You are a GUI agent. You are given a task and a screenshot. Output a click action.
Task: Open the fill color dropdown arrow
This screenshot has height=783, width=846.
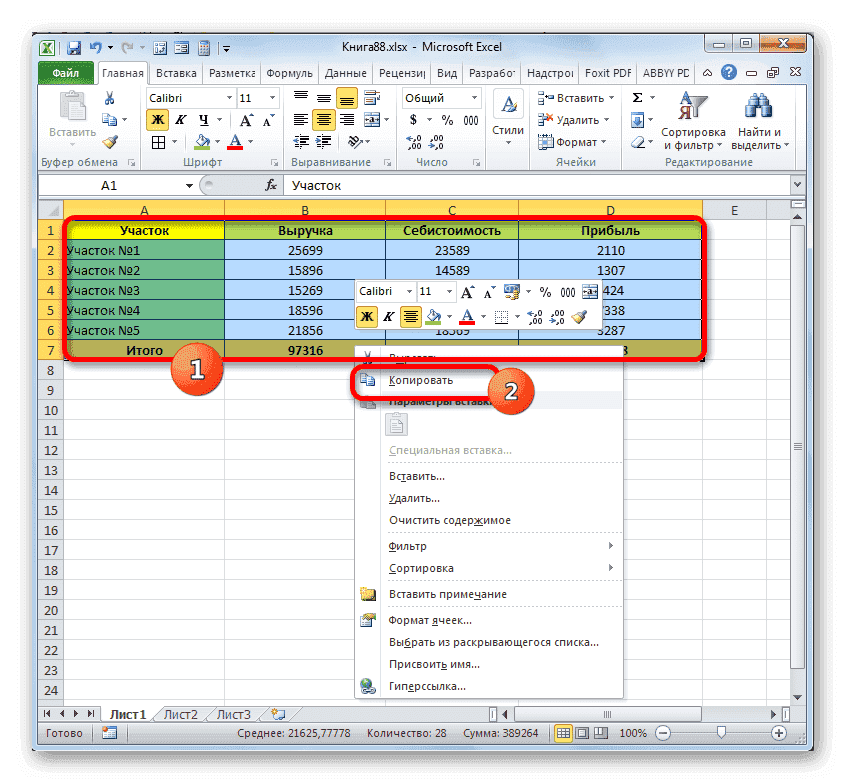216,141
